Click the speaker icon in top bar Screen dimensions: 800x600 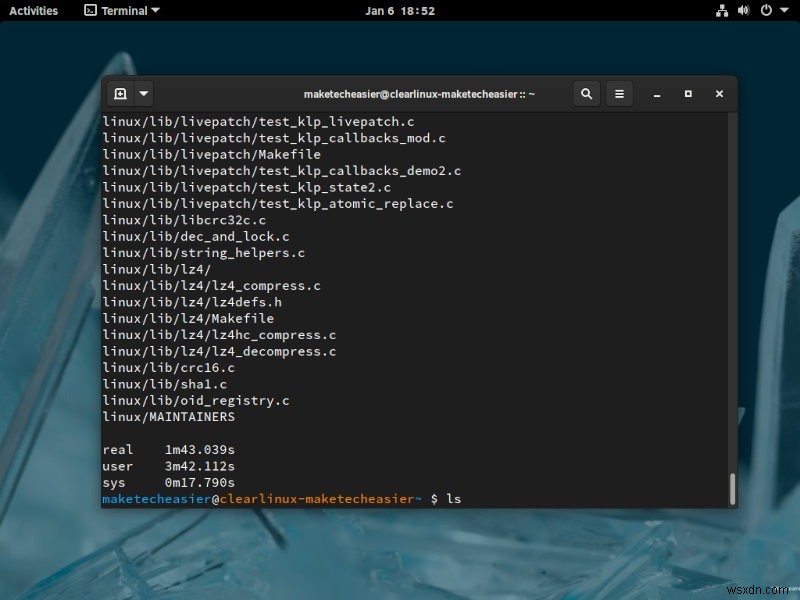[x=743, y=10]
